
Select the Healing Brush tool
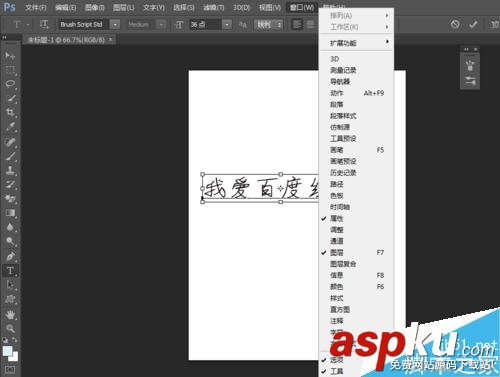pyautogui.click(x=10, y=142)
